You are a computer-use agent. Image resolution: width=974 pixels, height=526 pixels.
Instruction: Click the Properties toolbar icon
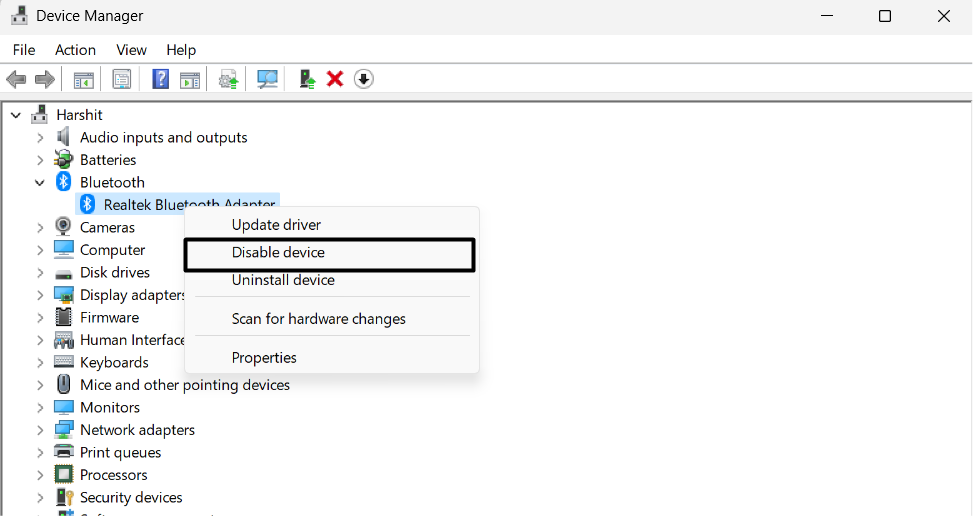point(122,79)
